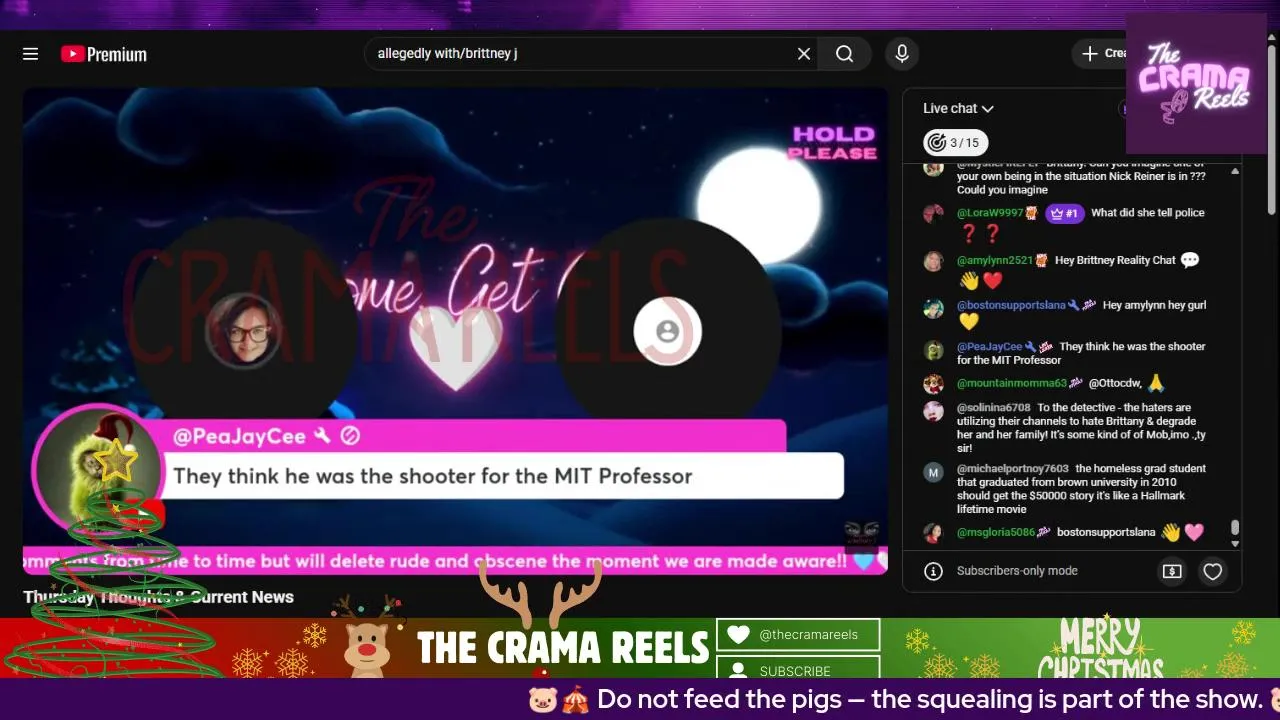Click the #1 crown badge
Viewport: 1280px width, 720px height.
click(x=1063, y=213)
